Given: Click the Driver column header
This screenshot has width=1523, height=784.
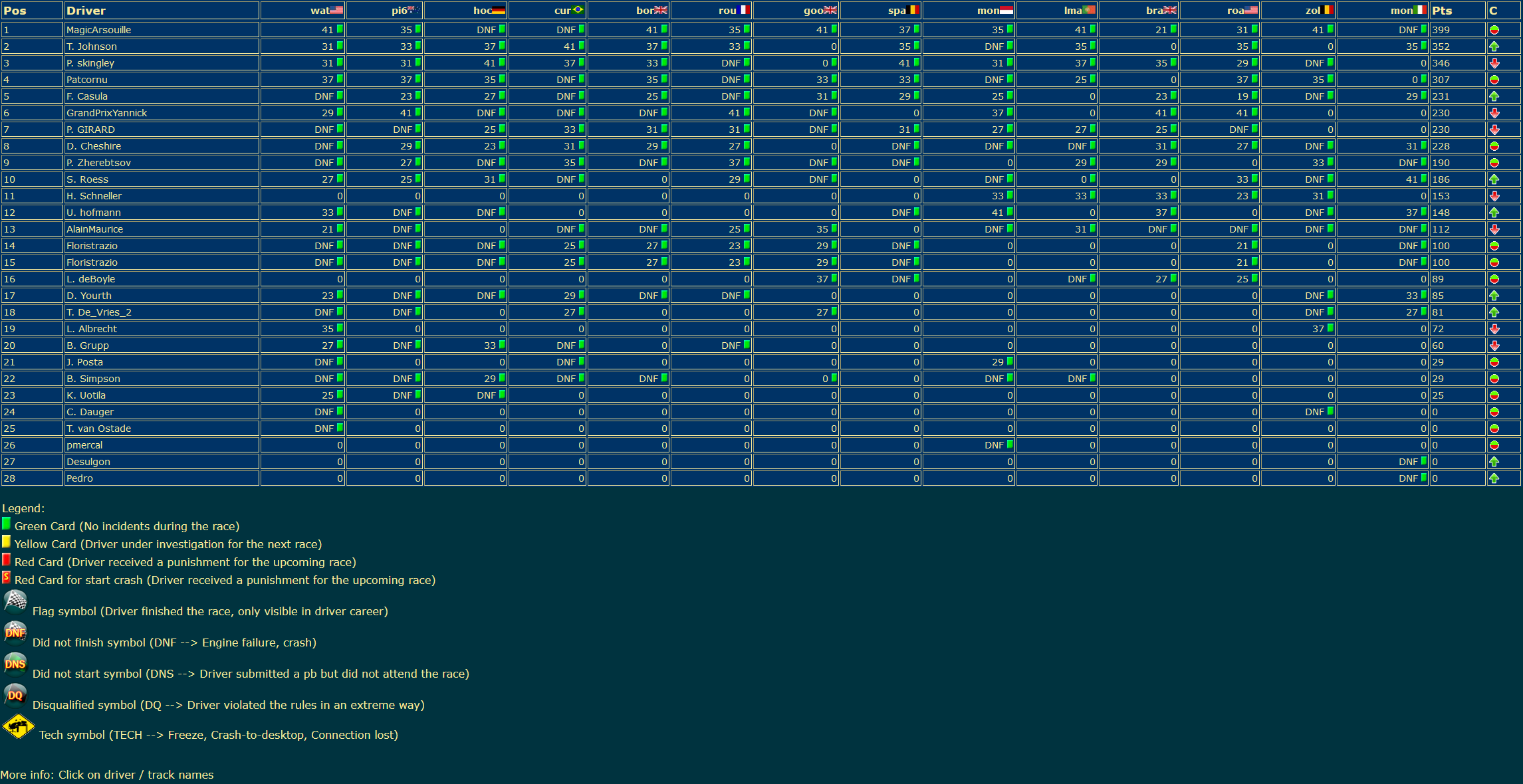Looking at the screenshot, I should (x=86, y=11).
